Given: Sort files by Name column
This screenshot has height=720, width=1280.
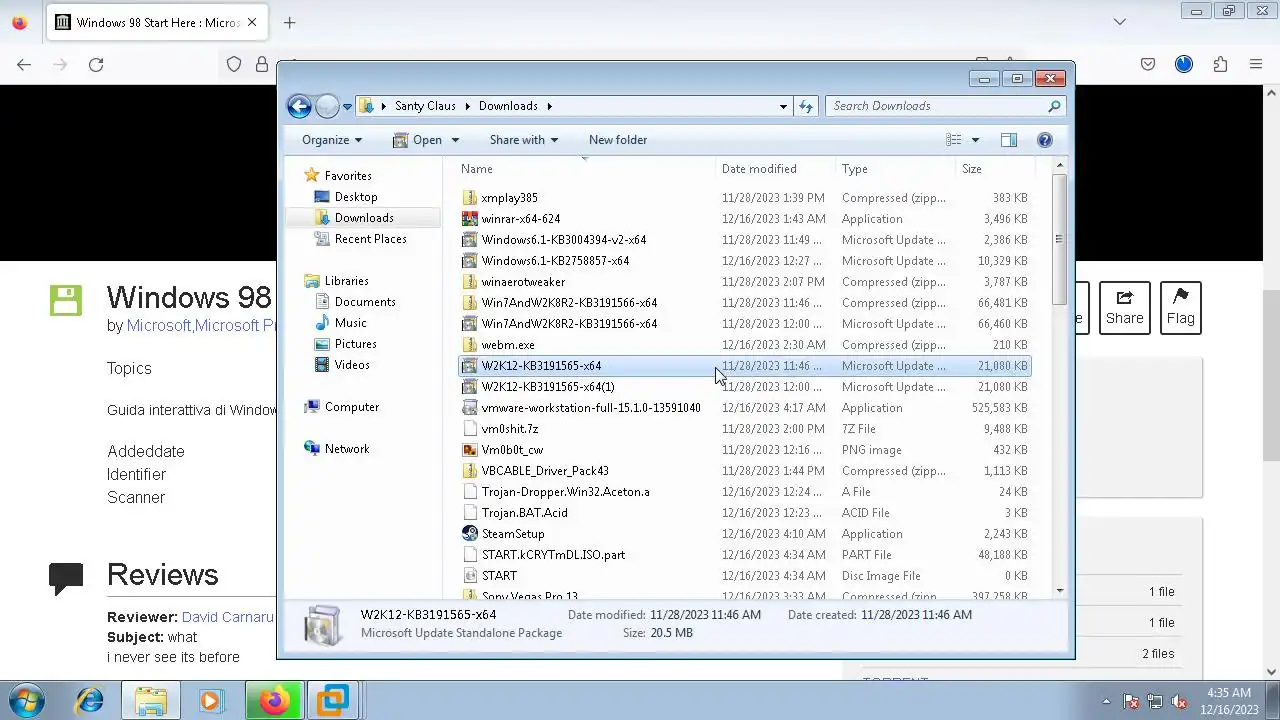Looking at the screenshot, I should point(477,169).
